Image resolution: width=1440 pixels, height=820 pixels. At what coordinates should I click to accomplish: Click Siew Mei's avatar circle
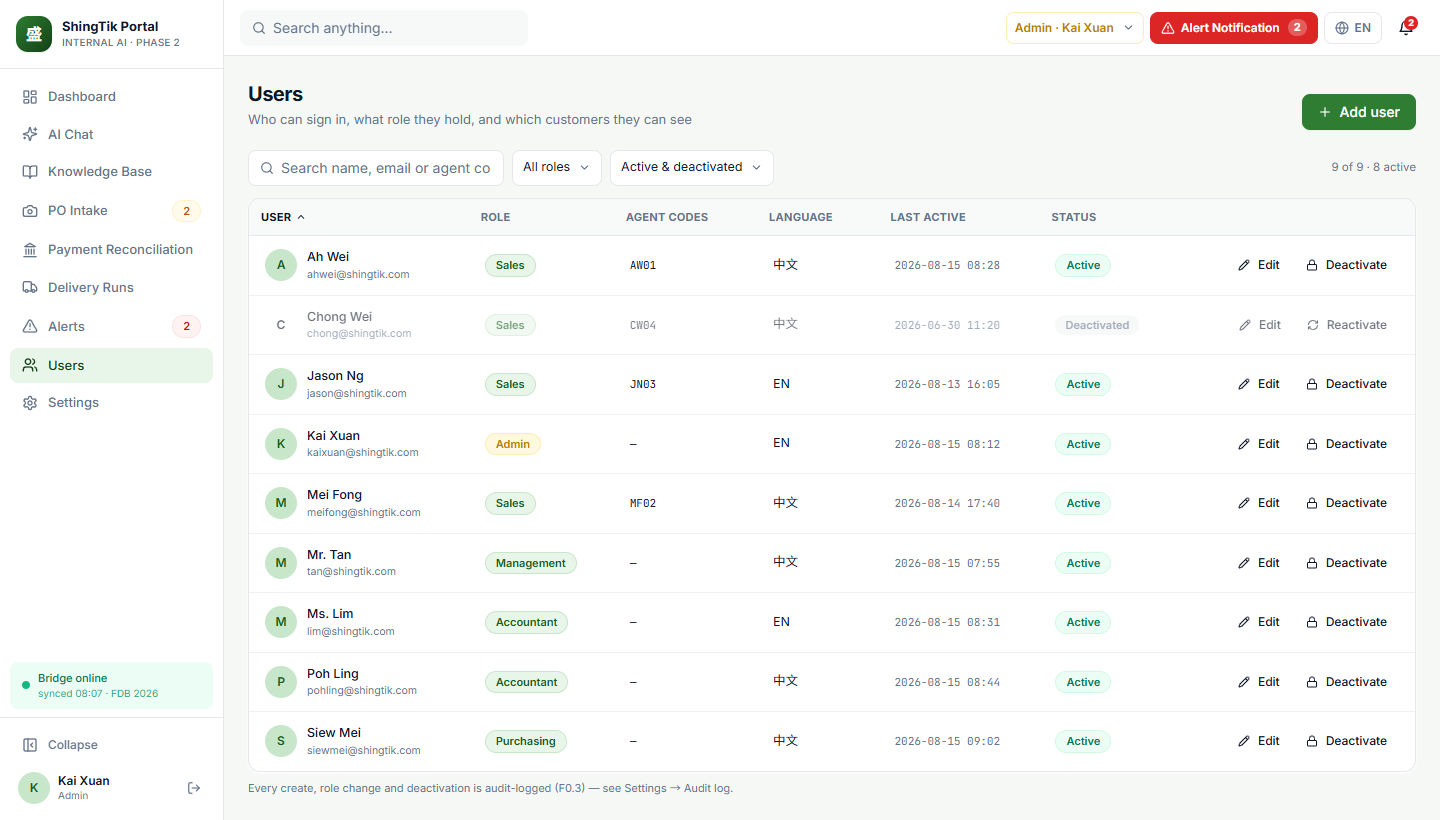point(281,741)
